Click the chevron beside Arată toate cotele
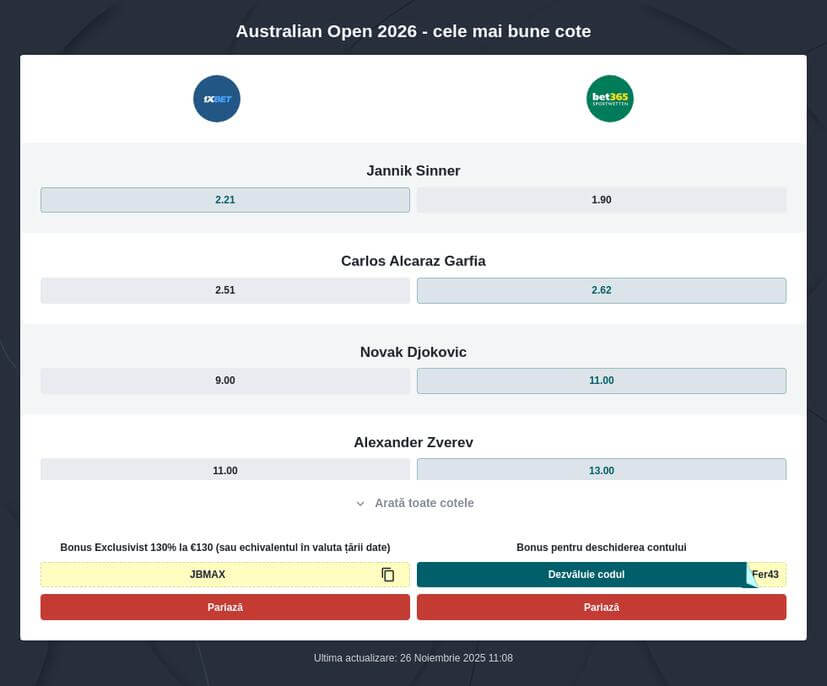The height and width of the screenshot is (686, 827). pyautogui.click(x=361, y=504)
